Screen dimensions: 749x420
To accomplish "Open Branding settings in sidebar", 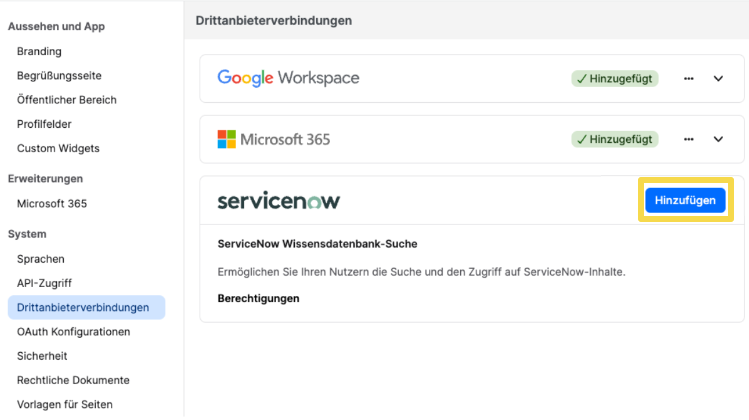I will point(39,51).
